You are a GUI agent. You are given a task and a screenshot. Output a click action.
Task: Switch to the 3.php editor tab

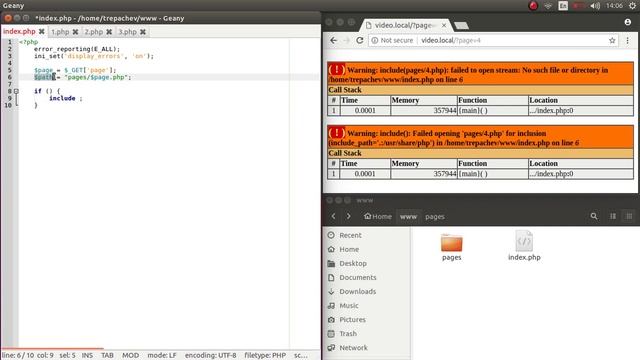point(127,32)
